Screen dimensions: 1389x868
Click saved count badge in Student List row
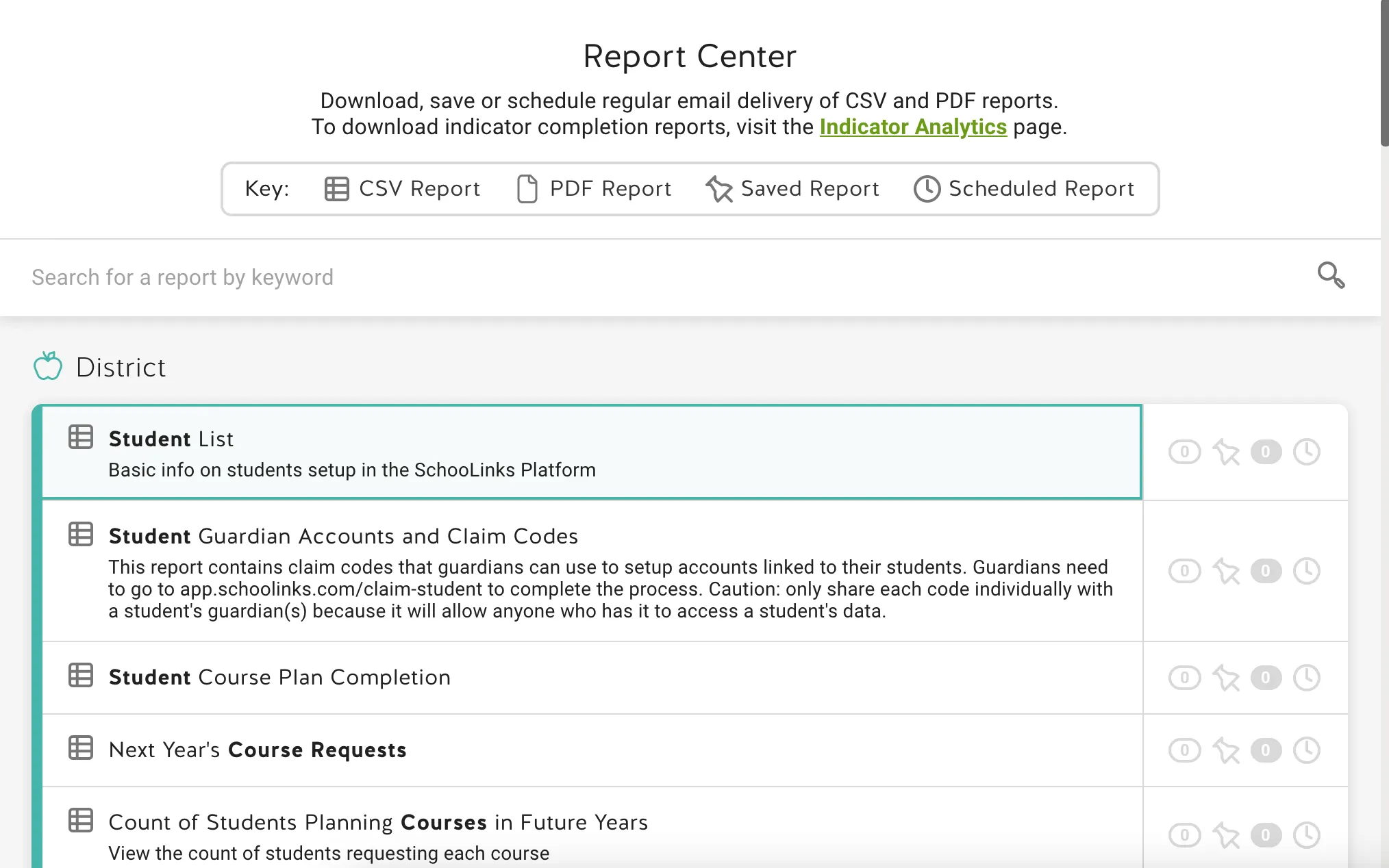[1185, 452]
